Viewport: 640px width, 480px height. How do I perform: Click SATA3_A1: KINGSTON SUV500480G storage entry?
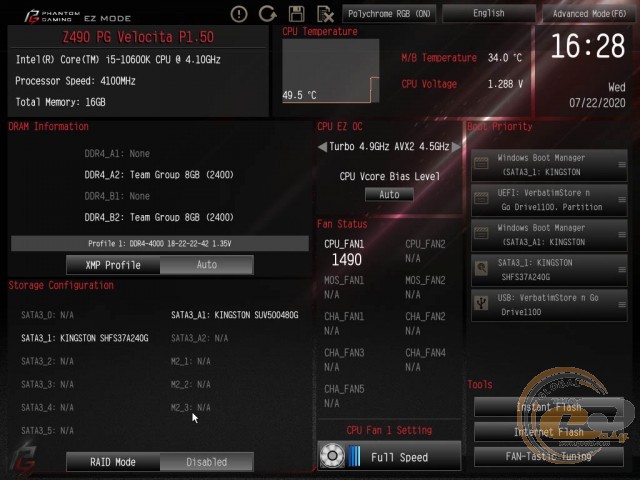tap(235, 315)
